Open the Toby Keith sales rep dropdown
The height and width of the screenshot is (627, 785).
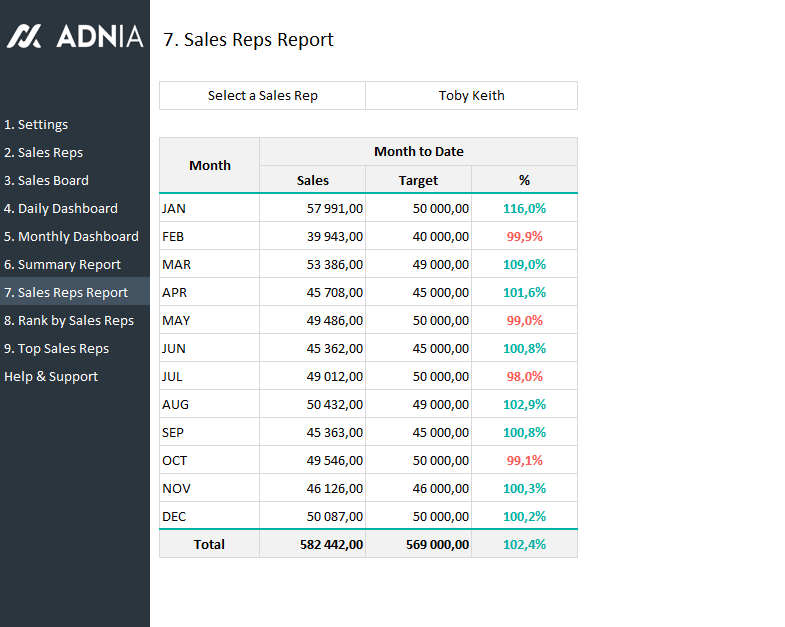coord(471,96)
